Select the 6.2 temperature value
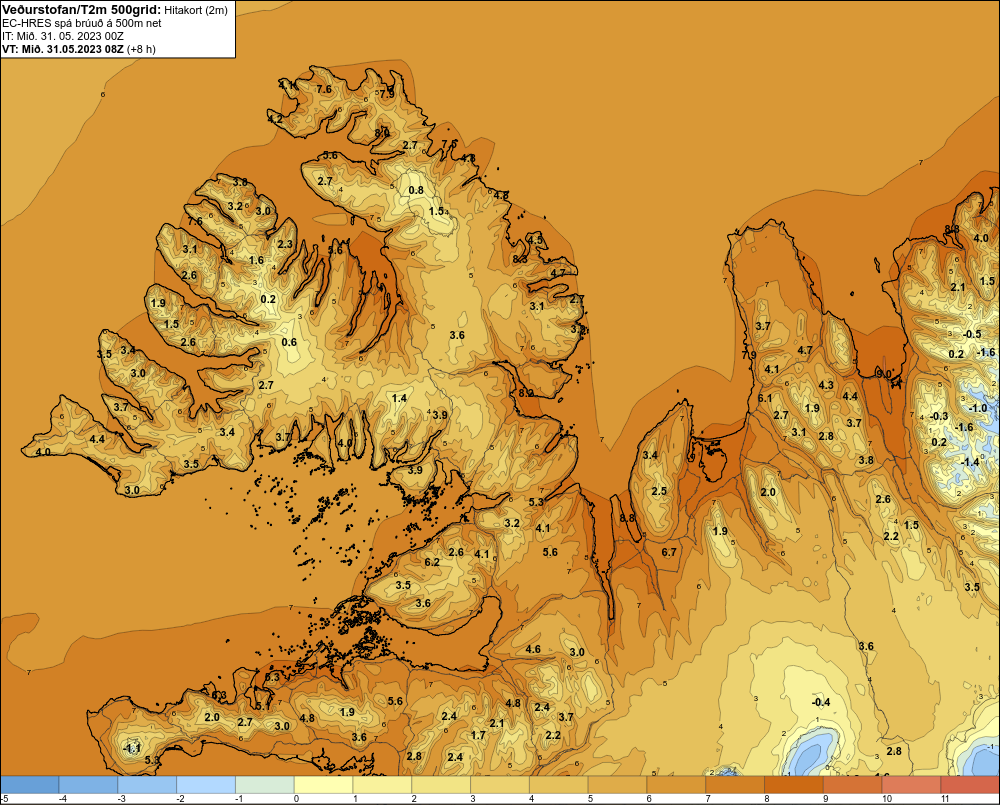 coord(432,562)
